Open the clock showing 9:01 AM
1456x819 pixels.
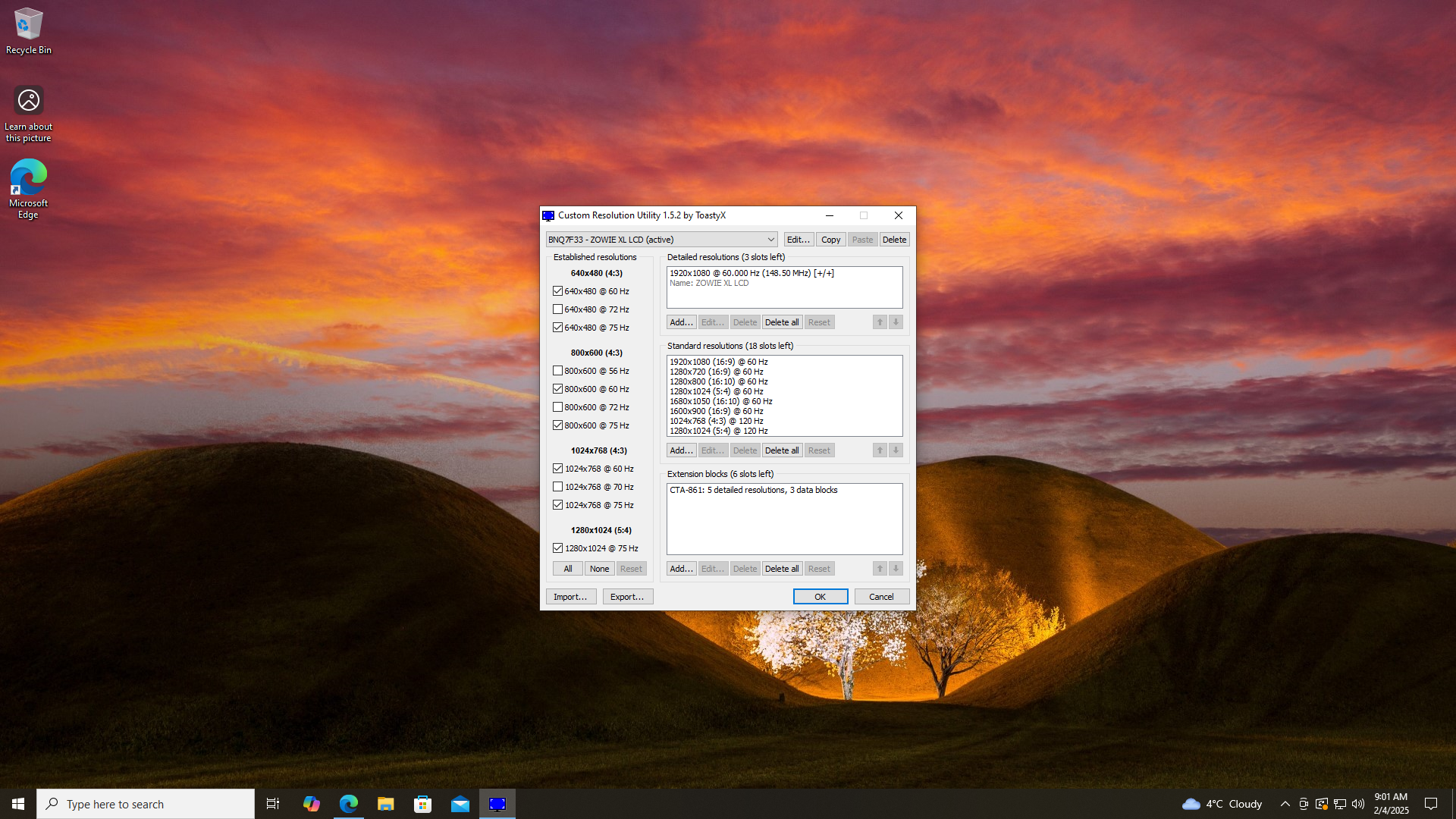[x=1391, y=804]
